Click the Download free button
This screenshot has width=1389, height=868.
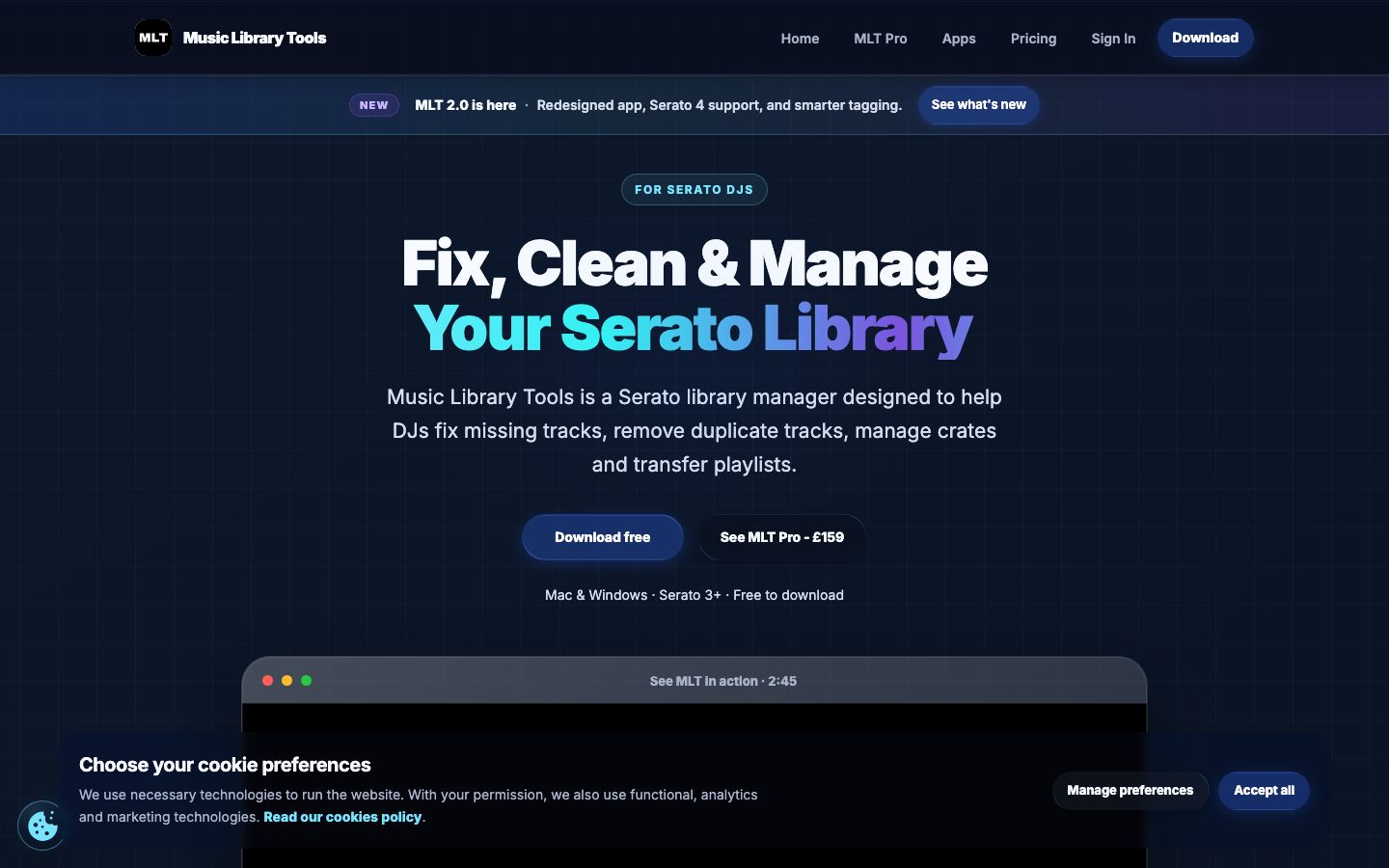[603, 537]
